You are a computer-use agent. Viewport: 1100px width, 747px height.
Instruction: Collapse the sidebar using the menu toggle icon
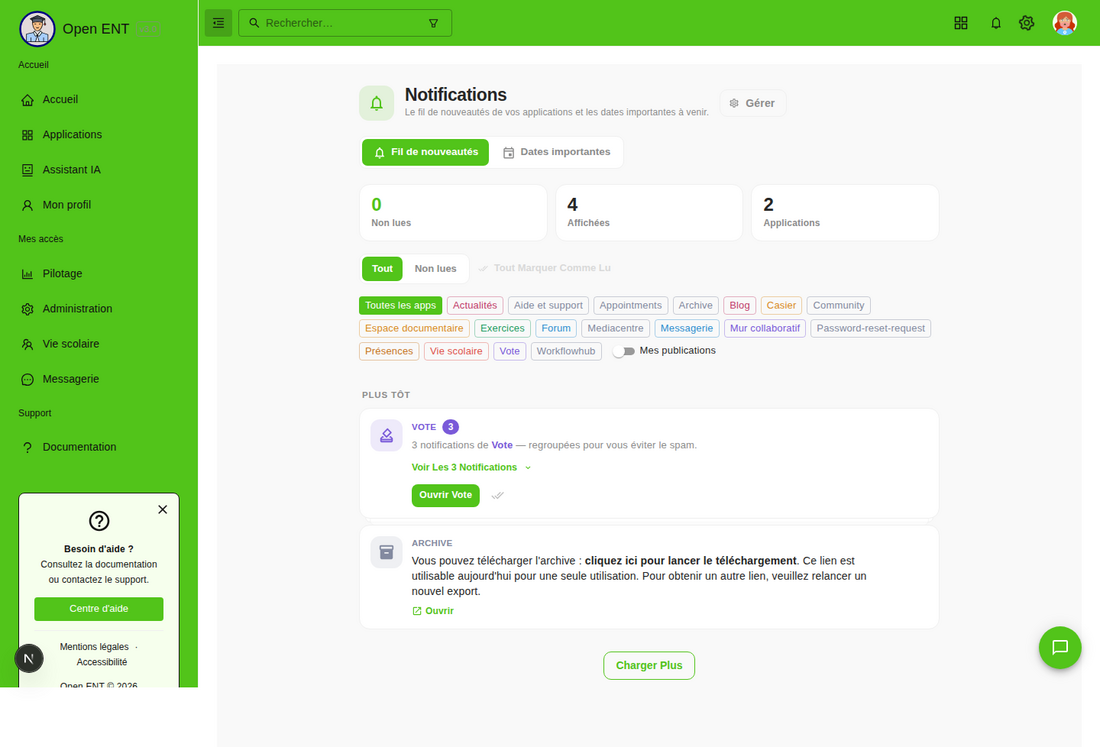click(218, 23)
